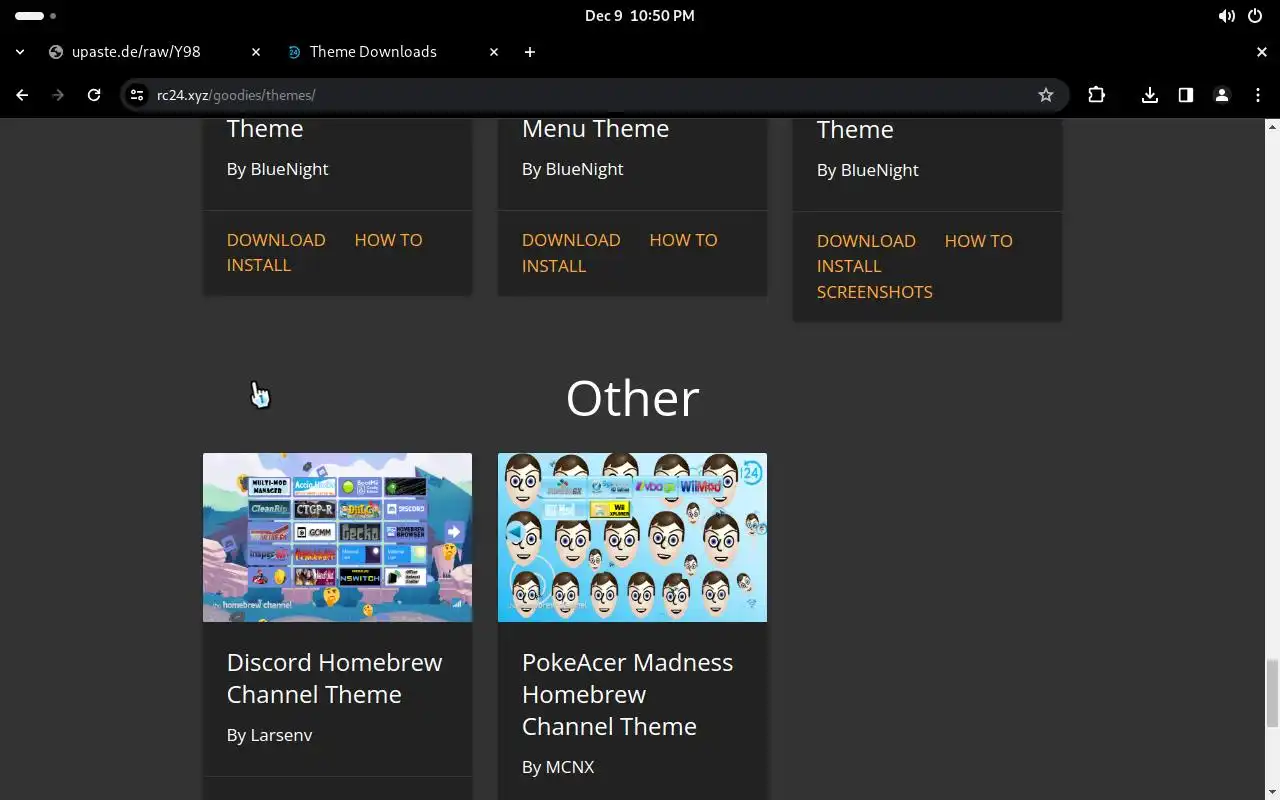Image resolution: width=1280 pixels, height=800 pixels.
Task: Select the 'Discord Homebrew Channel Theme' title
Action: click(x=334, y=678)
